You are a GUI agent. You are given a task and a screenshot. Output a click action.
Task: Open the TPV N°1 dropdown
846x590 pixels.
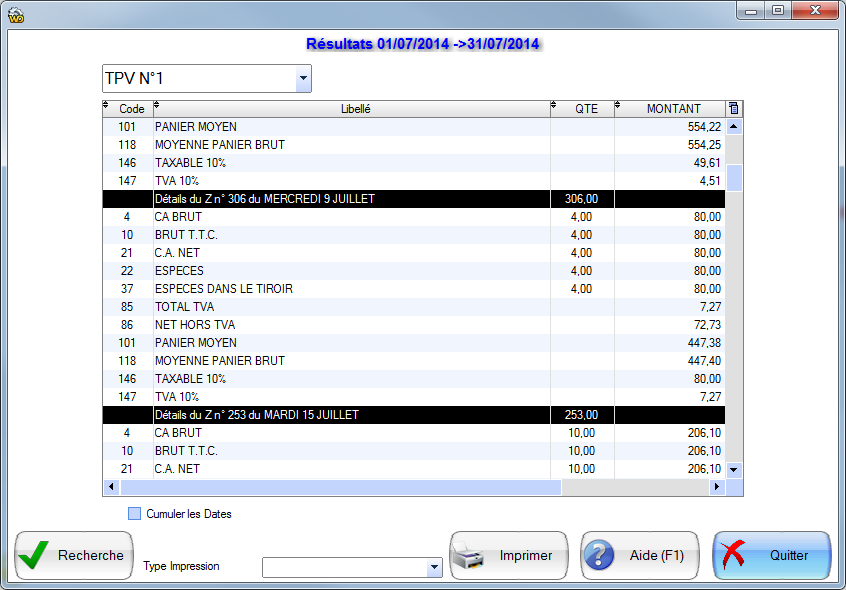pyautogui.click(x=302, y=78)
